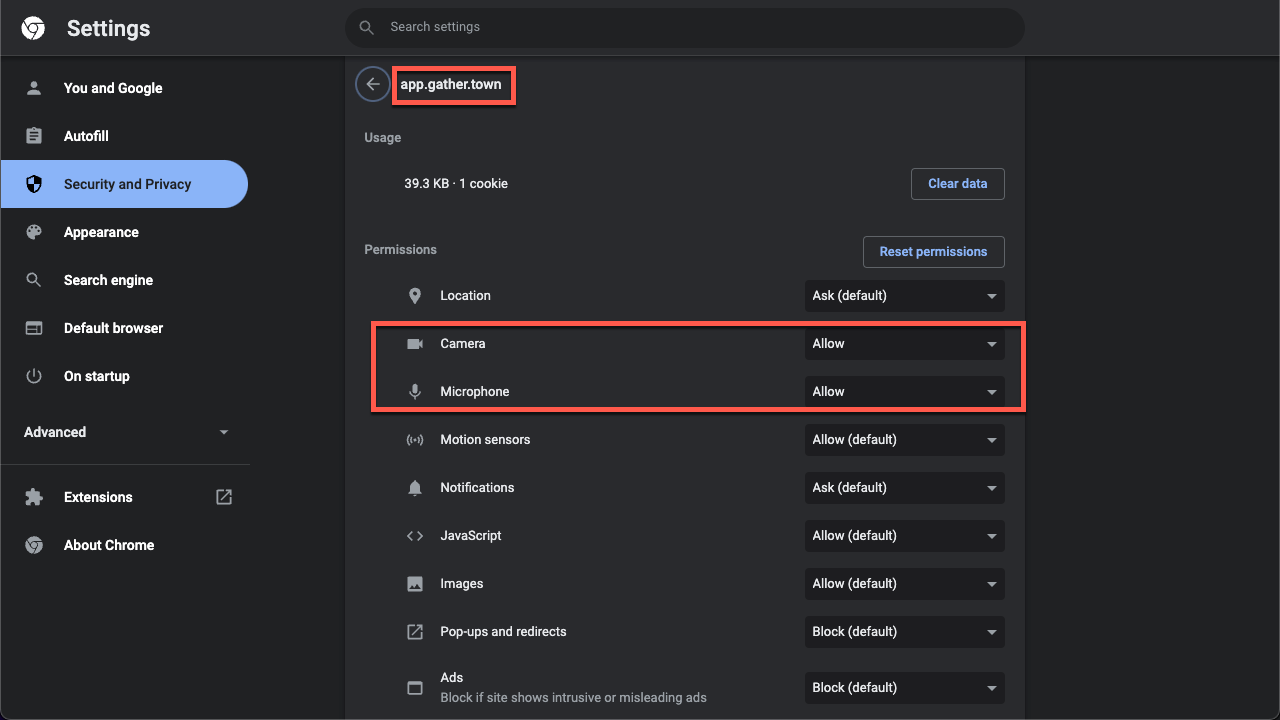
Task: Open Appearance settings
Action: point(124,232)
